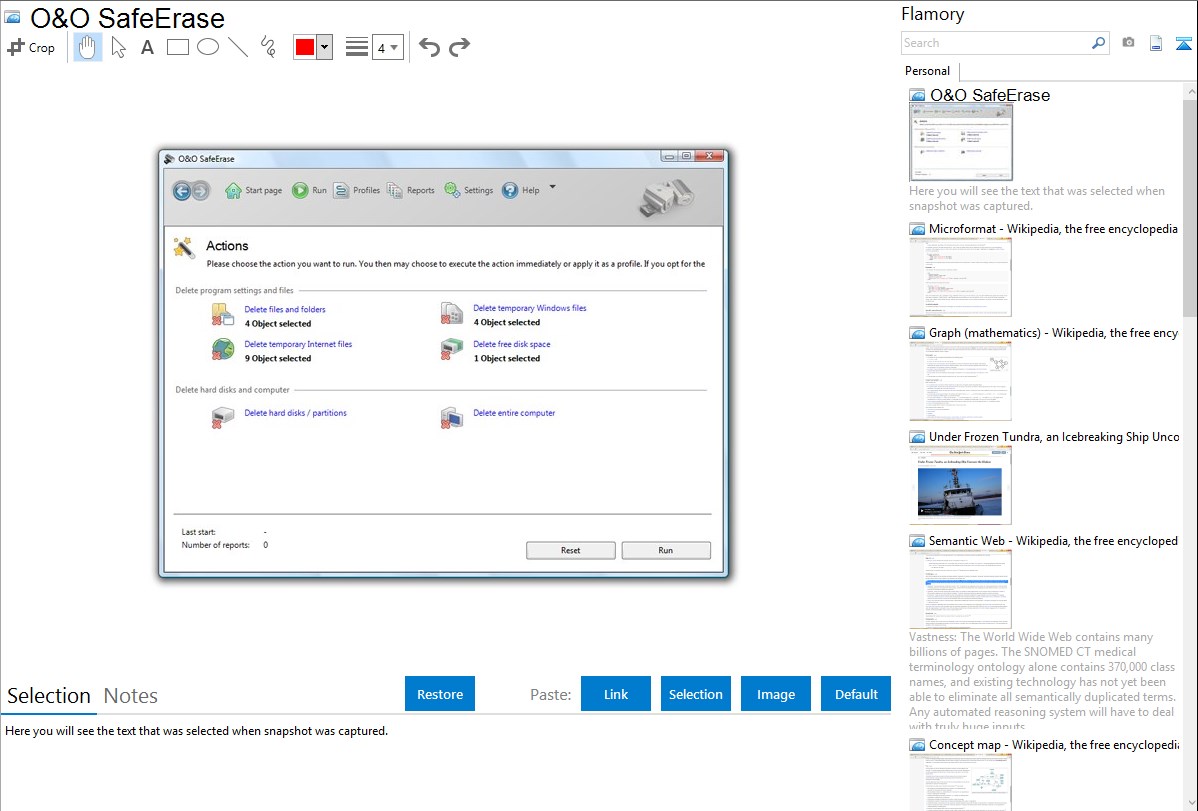Viewport: 1198px width, 811px height.
Task: Click the Delete entire computer icon
Action: tap(452, 418)
